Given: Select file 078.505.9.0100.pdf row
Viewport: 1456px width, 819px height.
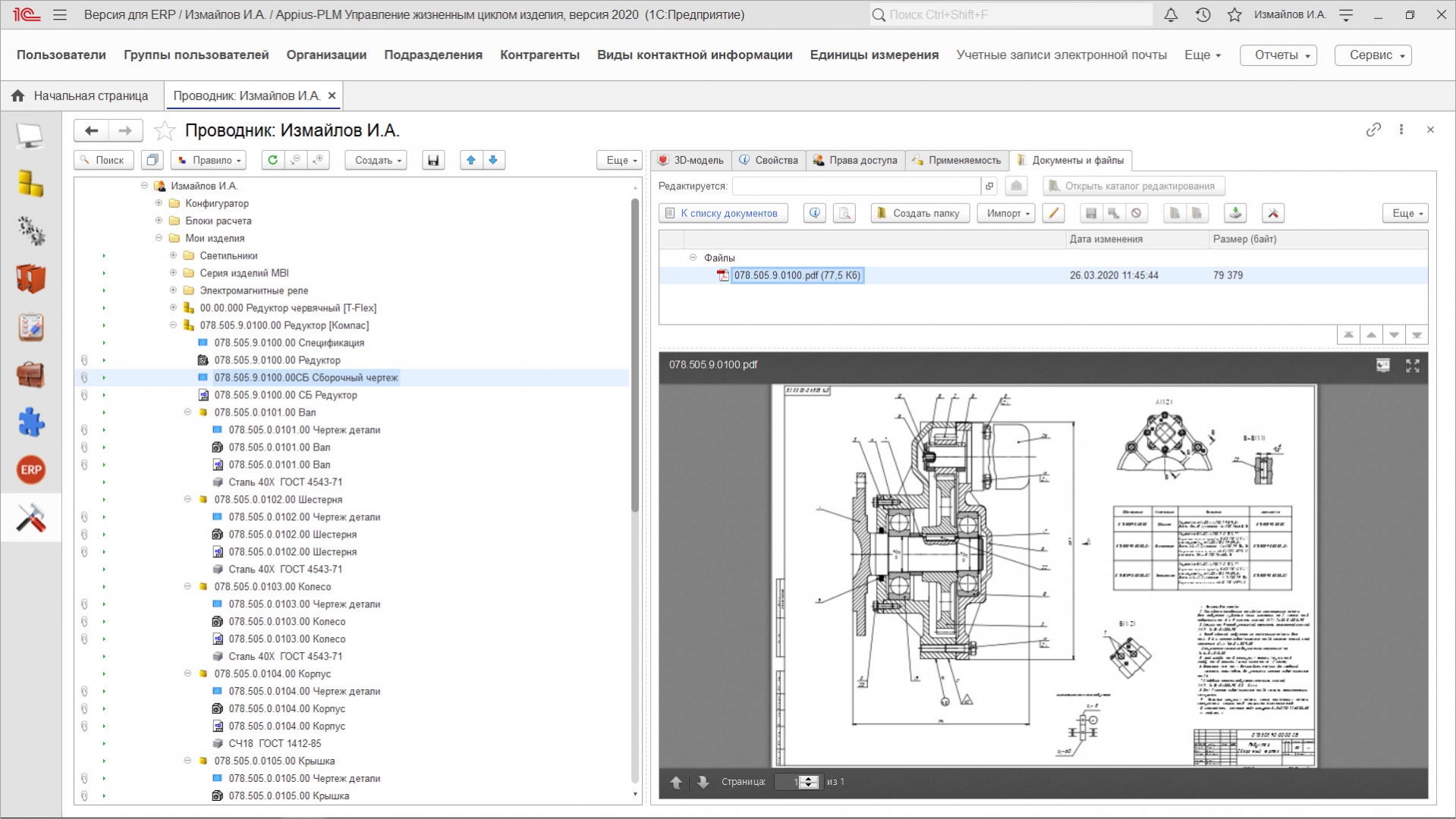Looking at the screenshot, I should click(1043, 275).
